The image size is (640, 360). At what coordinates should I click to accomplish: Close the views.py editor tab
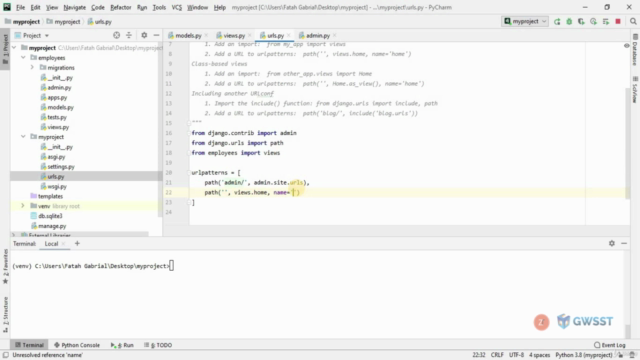click(x=249, y=36)
